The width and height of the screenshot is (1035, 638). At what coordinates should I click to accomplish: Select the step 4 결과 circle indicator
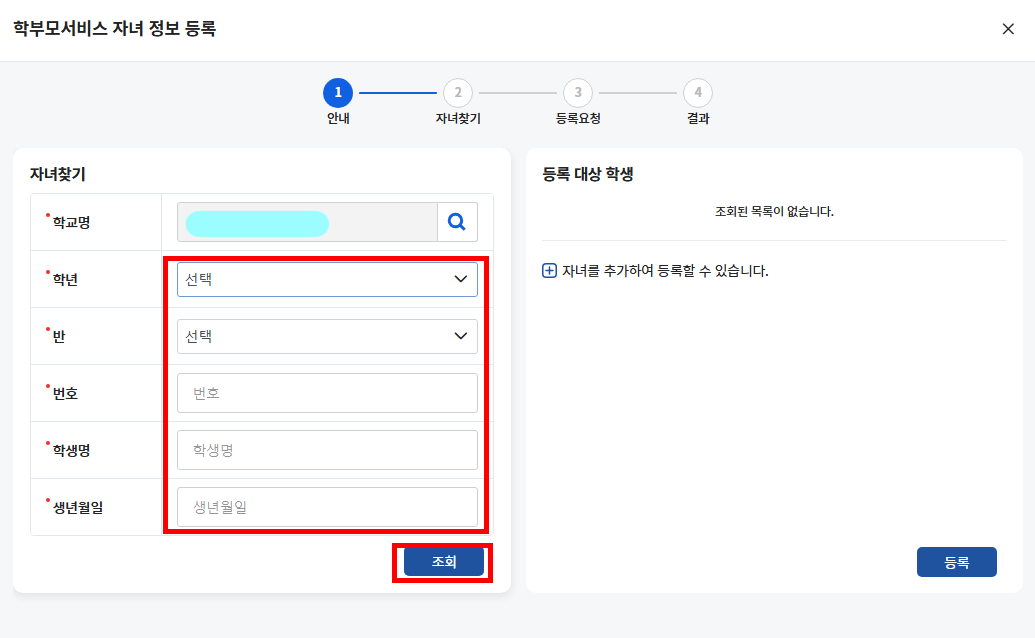698,93
